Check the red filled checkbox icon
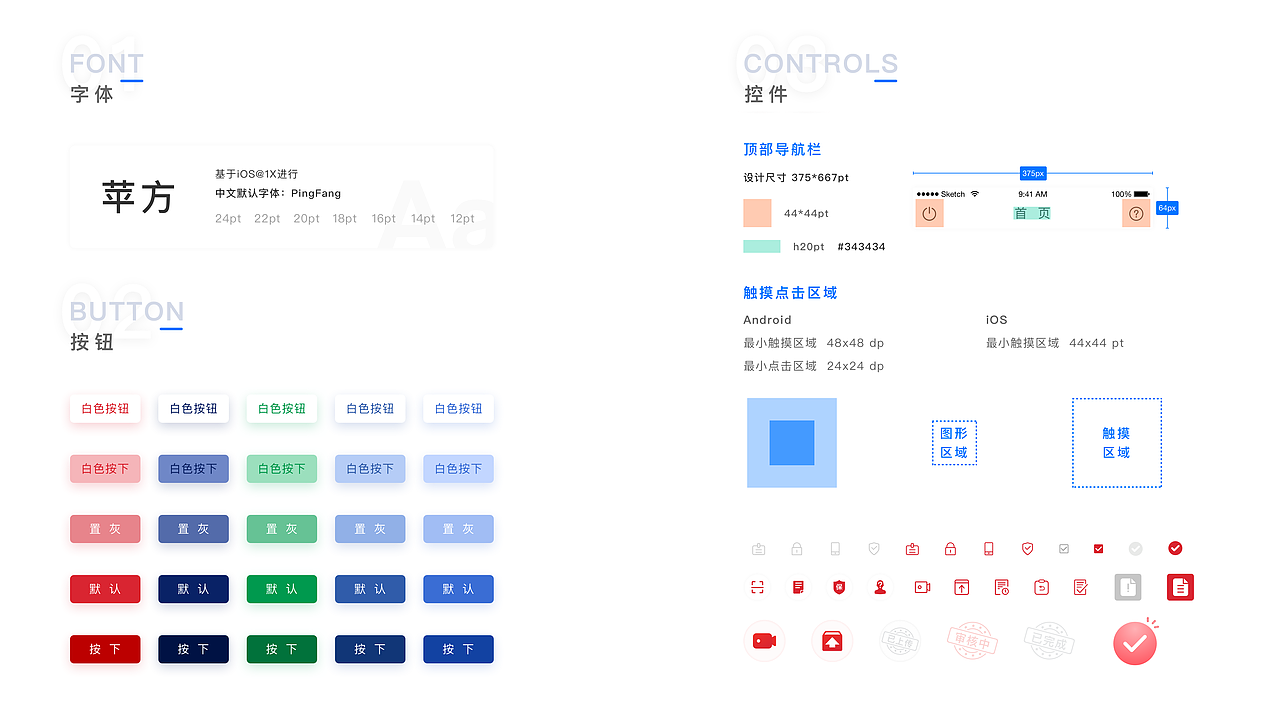Screen dimensions: 1280x720 1098,549
